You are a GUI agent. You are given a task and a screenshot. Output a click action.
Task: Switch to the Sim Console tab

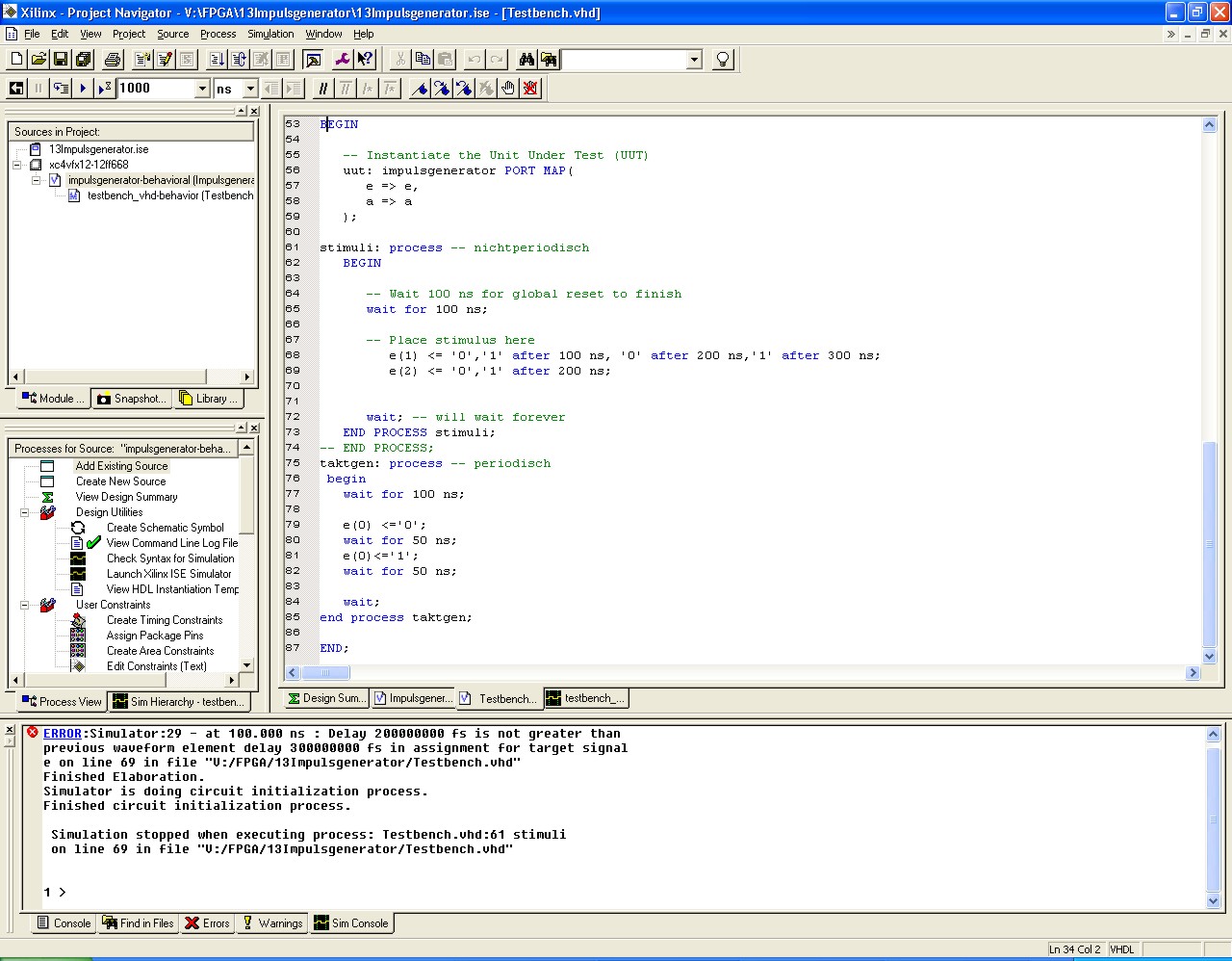(x=351, y=923)
